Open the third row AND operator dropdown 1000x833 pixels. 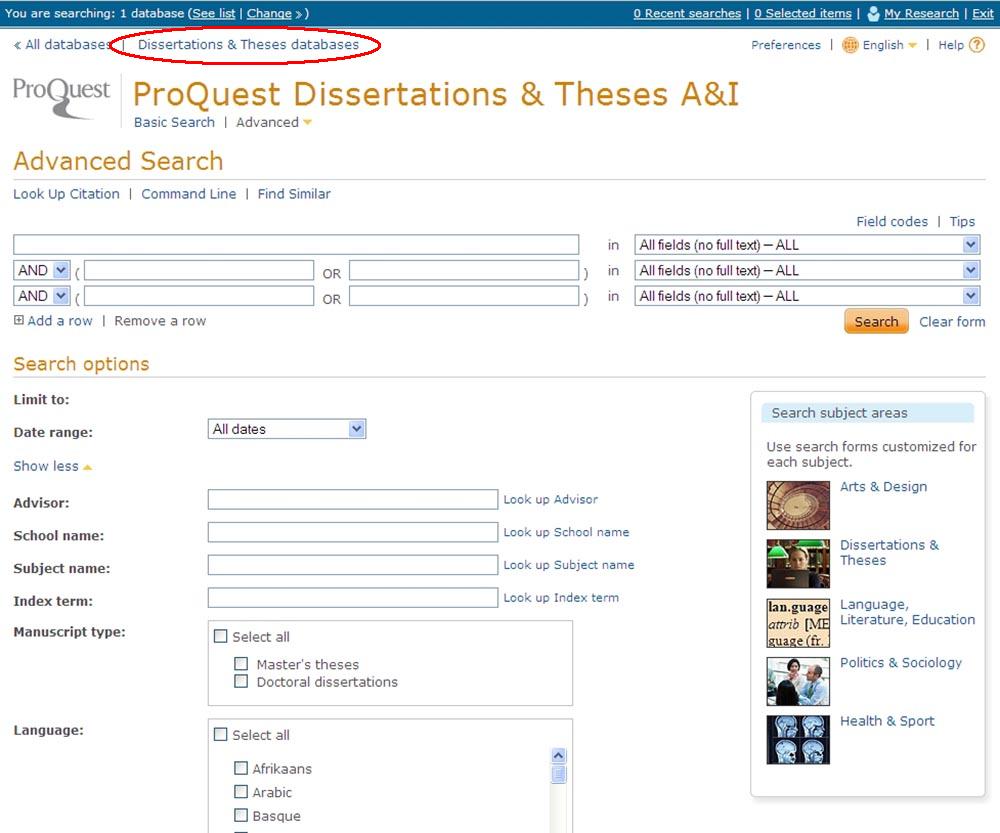tap(41, 296)
